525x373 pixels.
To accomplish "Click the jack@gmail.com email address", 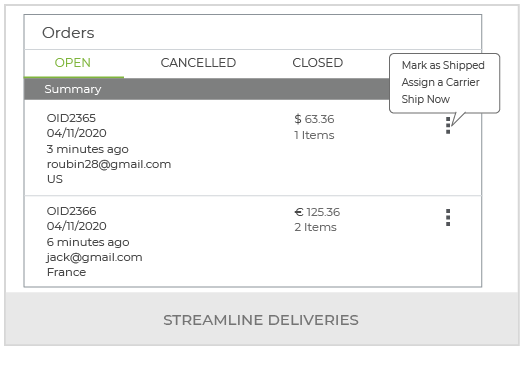I will 94,257.
